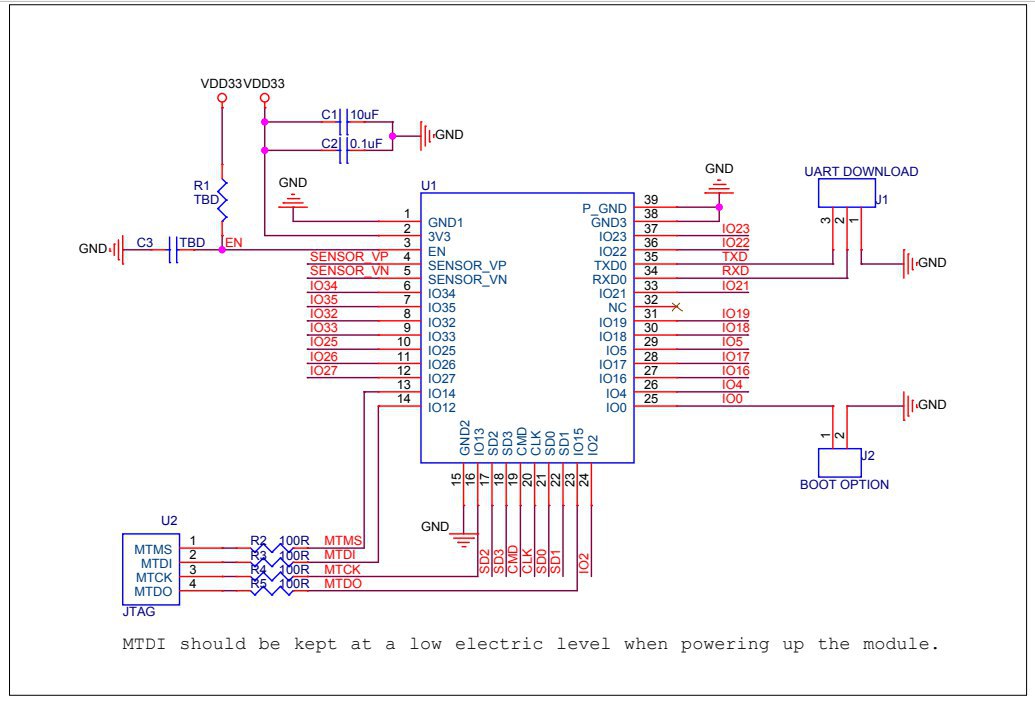Select the C2 capacitor symbol

coord(343,150)
